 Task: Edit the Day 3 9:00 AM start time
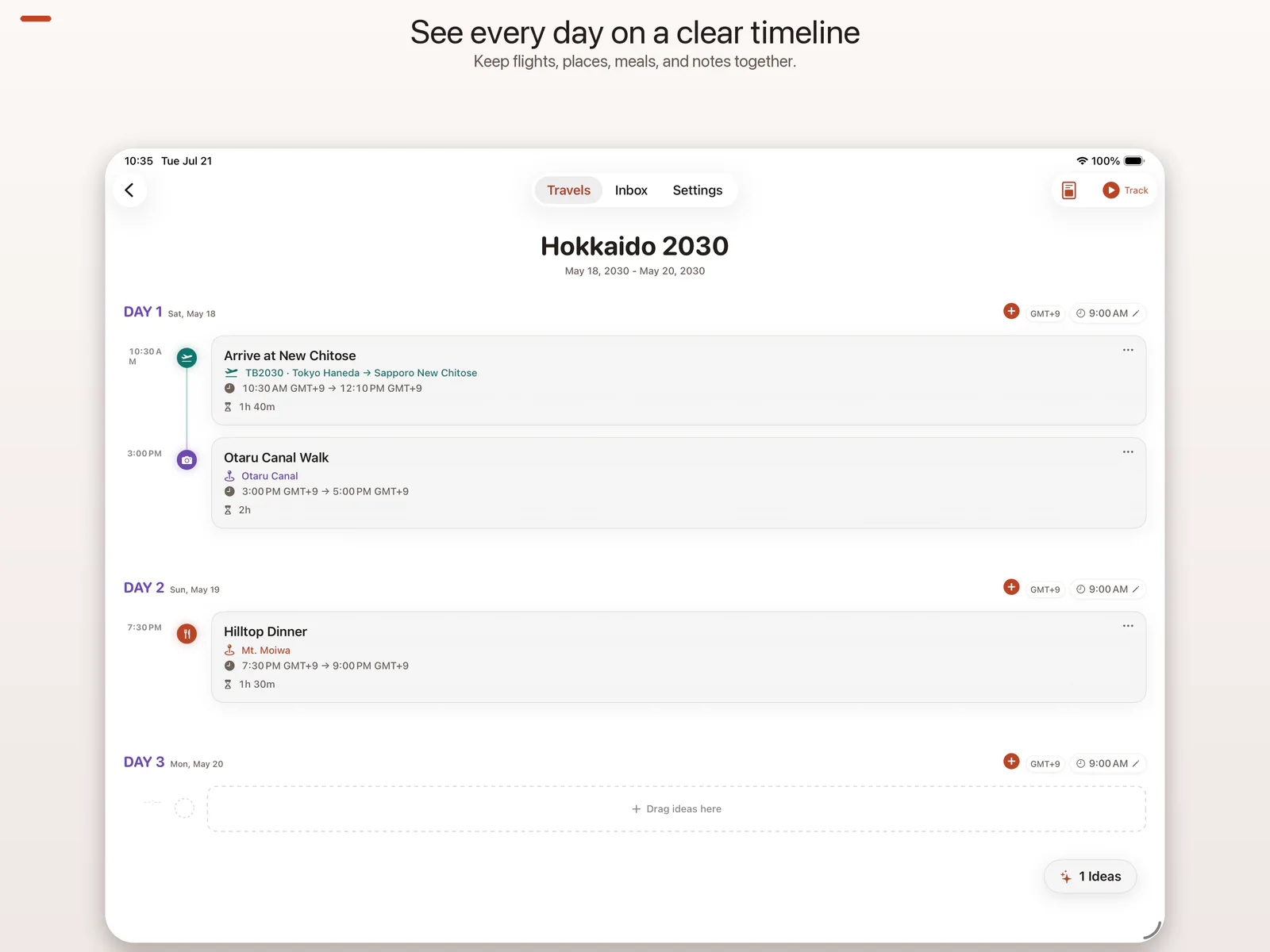[x=1108, y=764]
